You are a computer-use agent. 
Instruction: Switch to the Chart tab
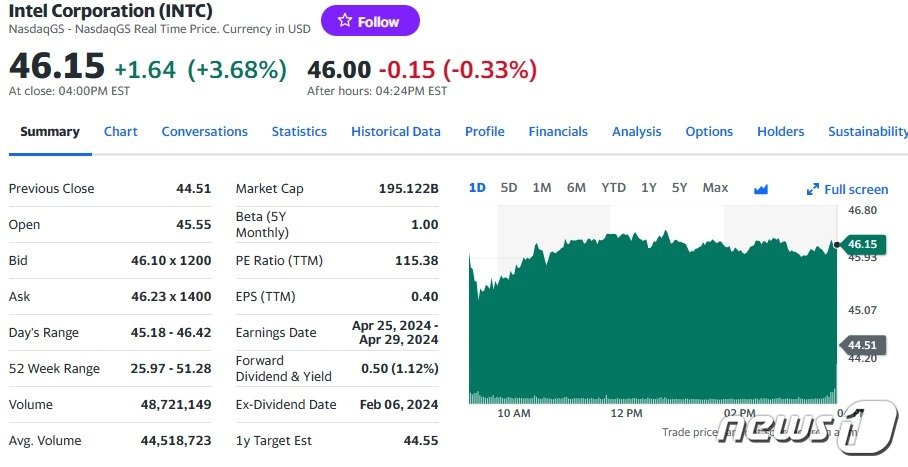point(121,131)
